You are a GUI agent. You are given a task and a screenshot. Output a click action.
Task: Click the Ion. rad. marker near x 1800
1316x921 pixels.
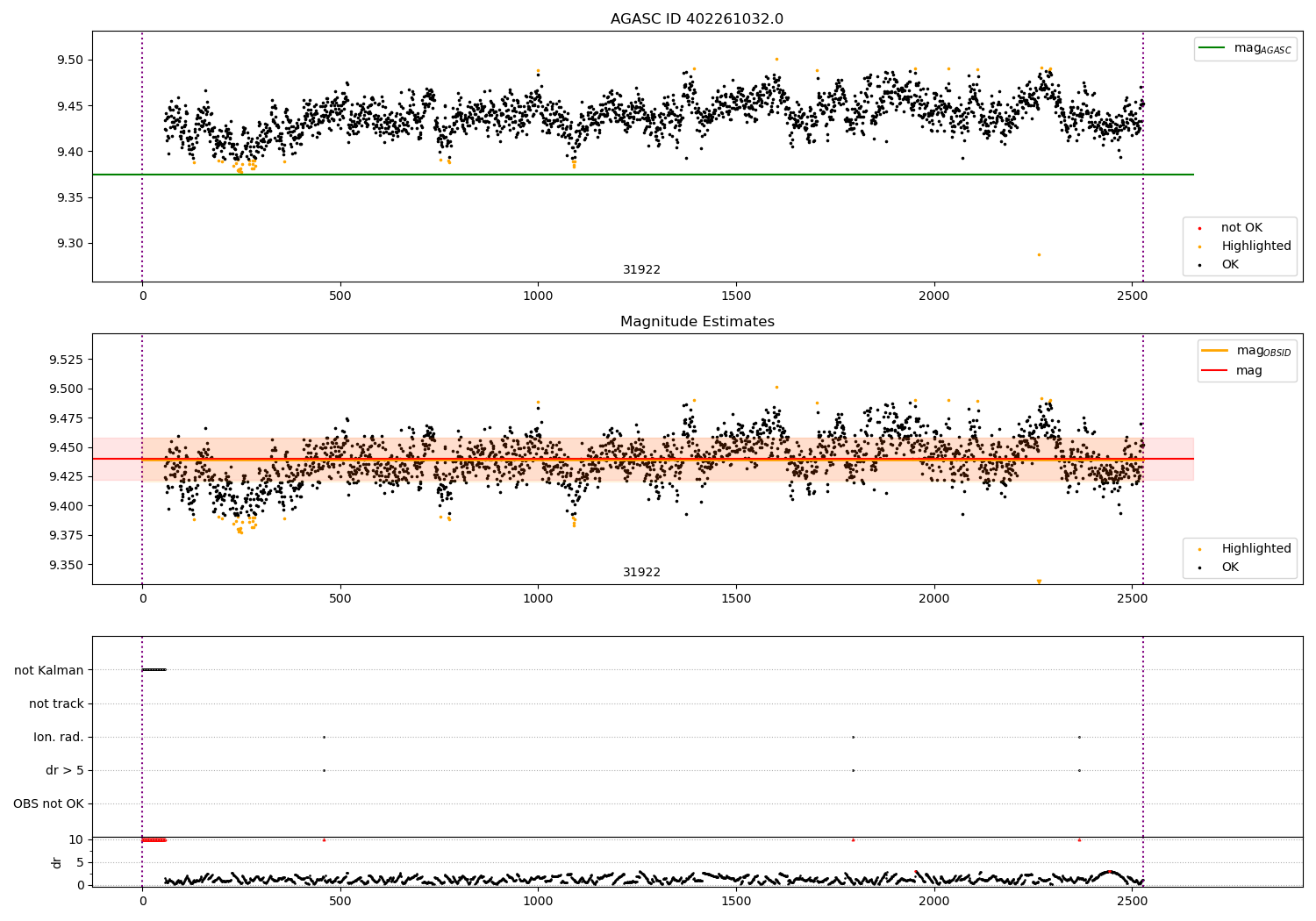point(853,737)
